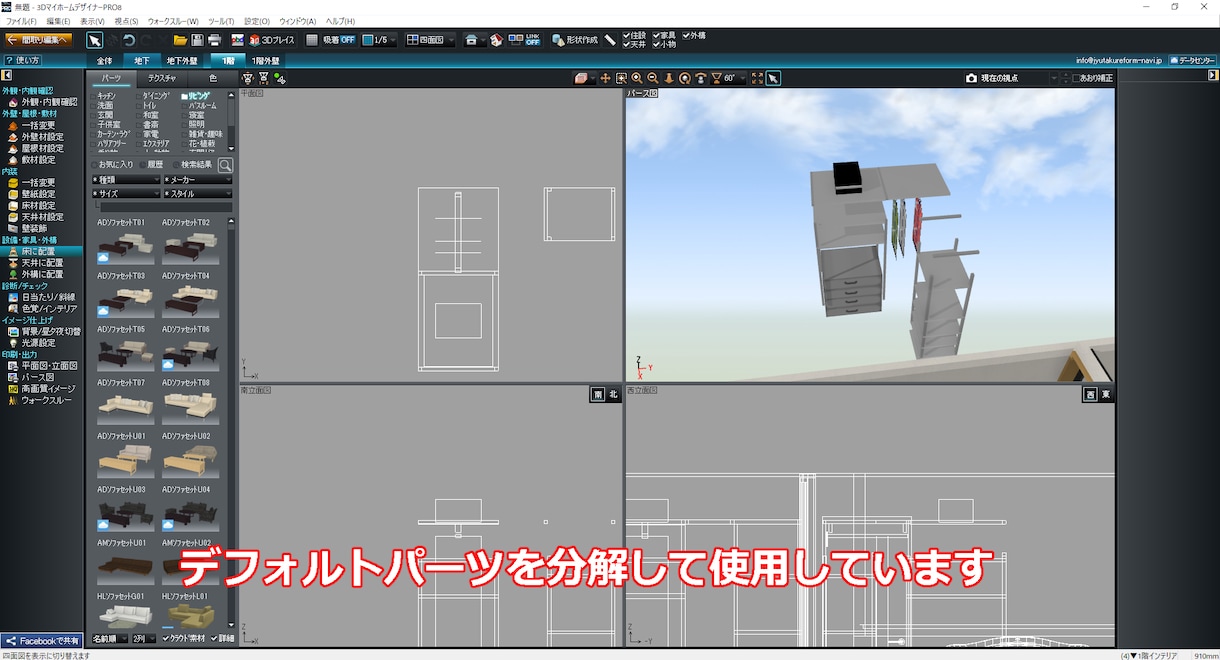
Task: Open the 四面図 view layout dropdown
Action: pyautogui.click(x=431, y=40)
